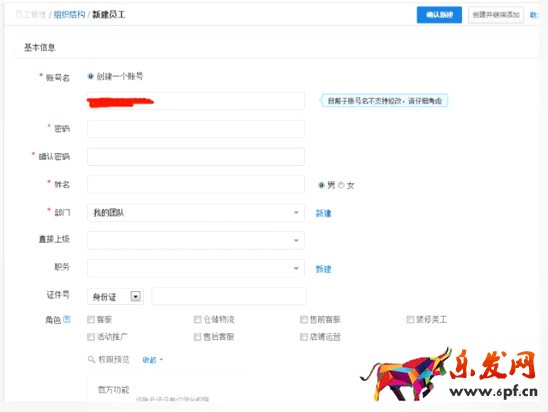Focus the 密码 input field
This screenshot has height=412, width=548.
click(x=196, y=129)
